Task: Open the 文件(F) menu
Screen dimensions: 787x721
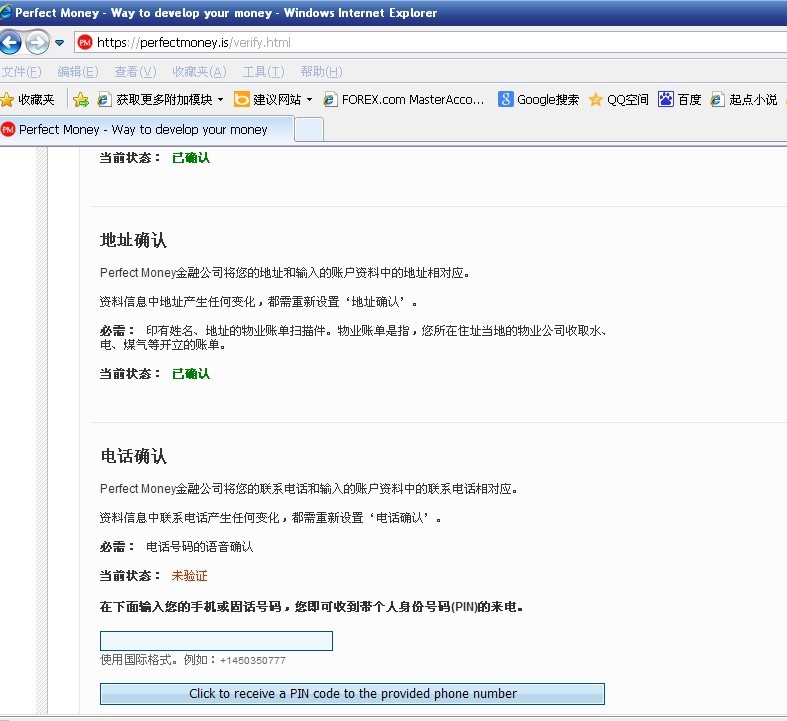Action: click(x=21, y=72)
